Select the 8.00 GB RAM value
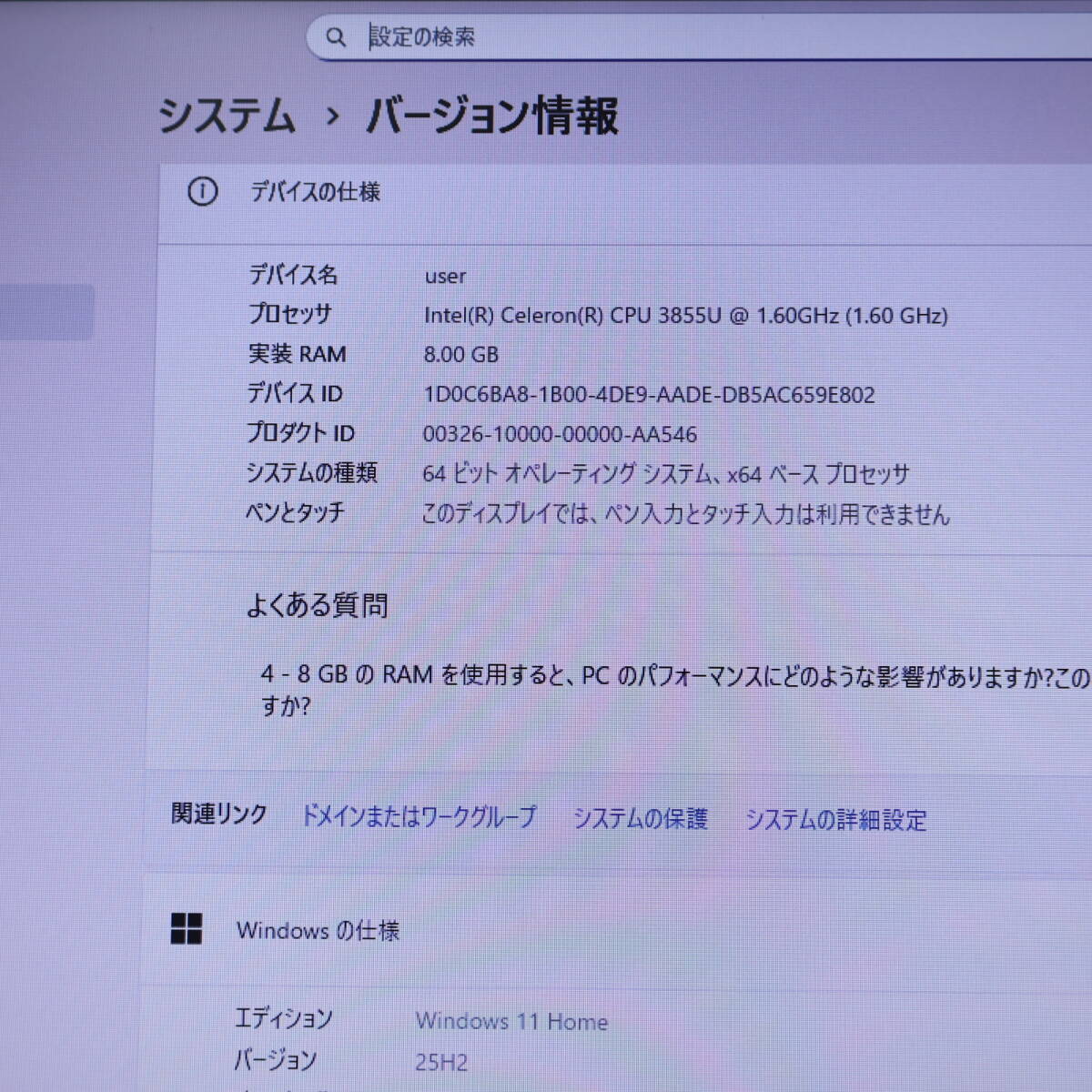 pyautogui.click(x=460, y=355)
